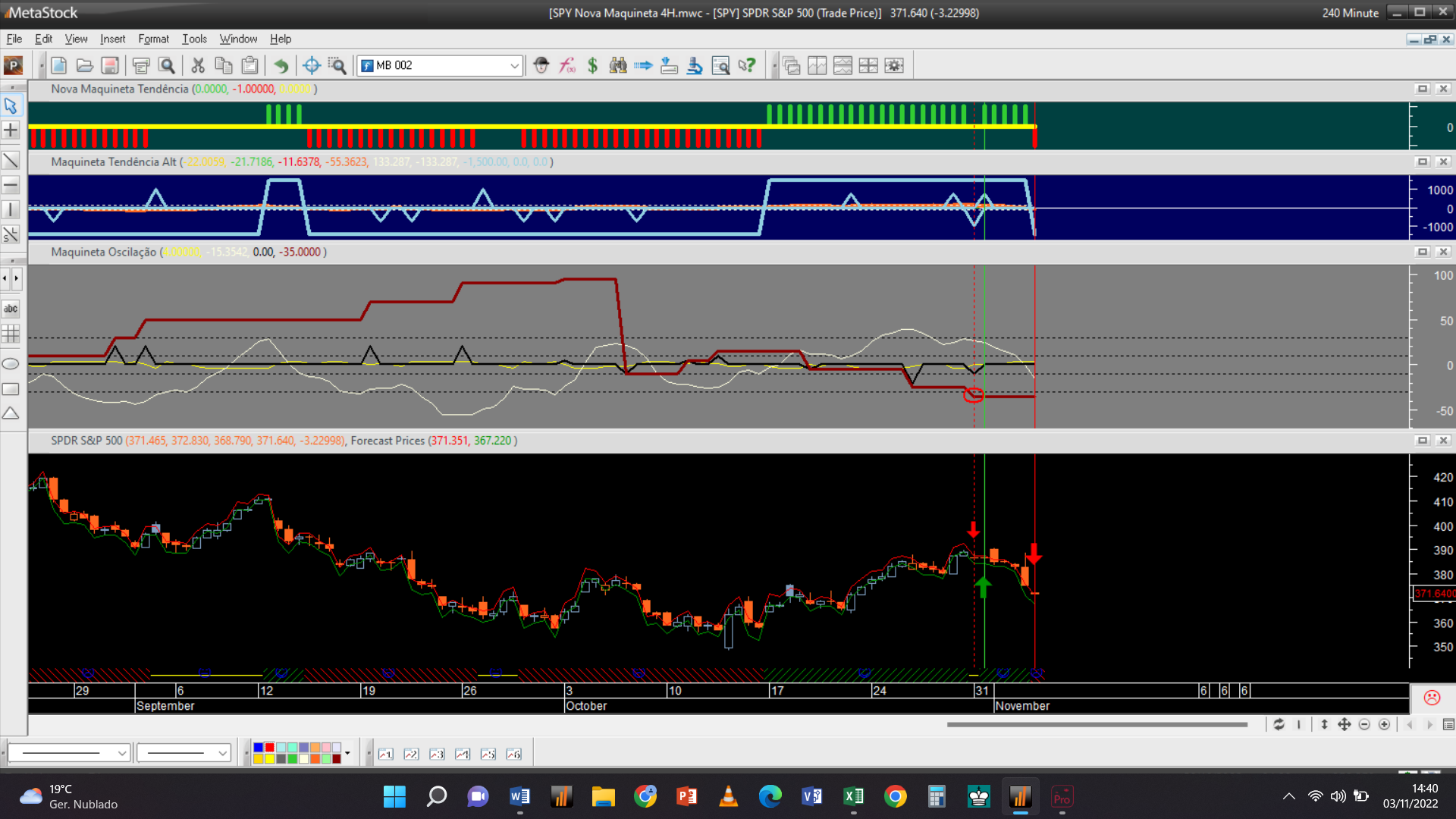This screenshot has height=819, width=1456.
Task: Toggle chart layout number 1 button
Action: tap(385, 754)
